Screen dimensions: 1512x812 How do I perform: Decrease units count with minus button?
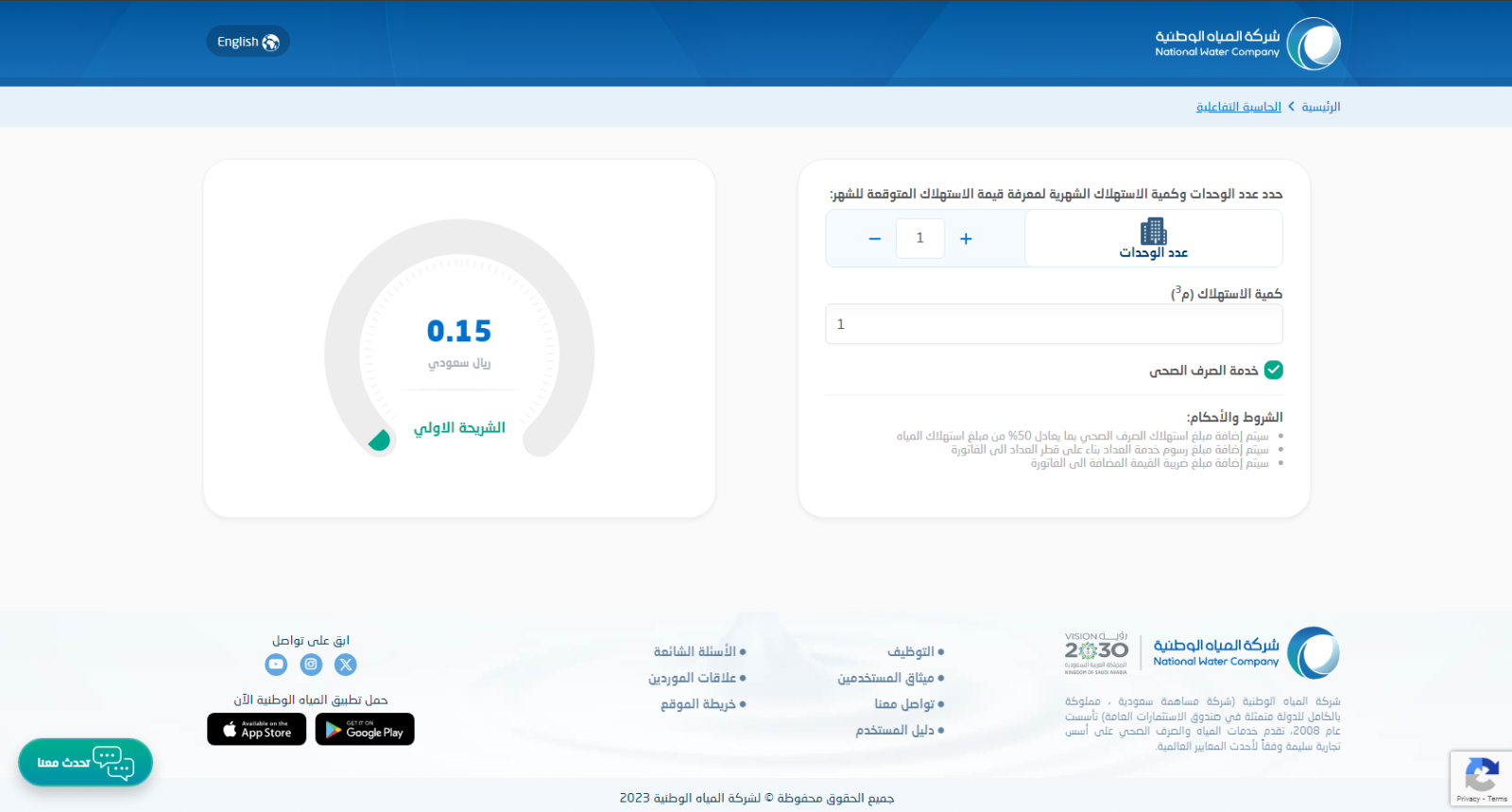[875, 239]
